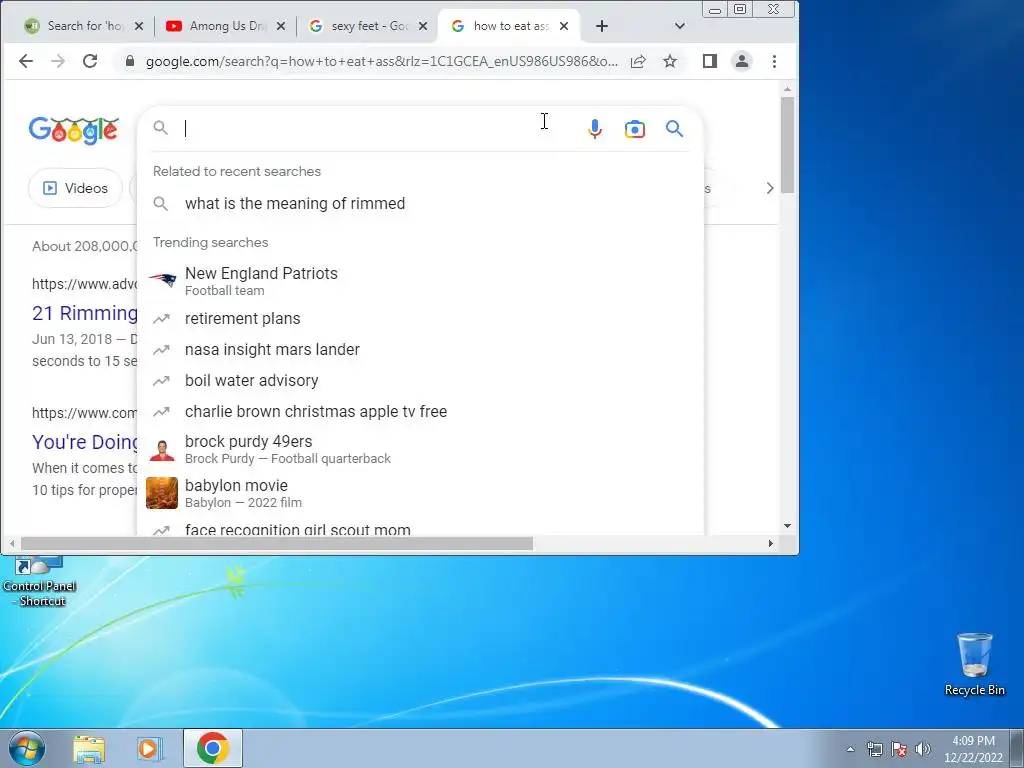Open the Chrome profile avatar

742,61
